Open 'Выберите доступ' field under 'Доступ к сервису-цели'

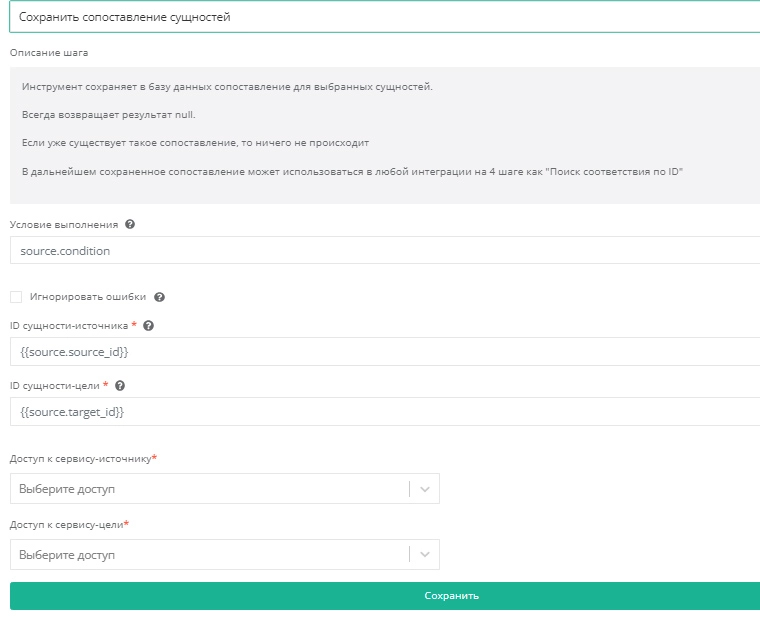tap(210, 555)
